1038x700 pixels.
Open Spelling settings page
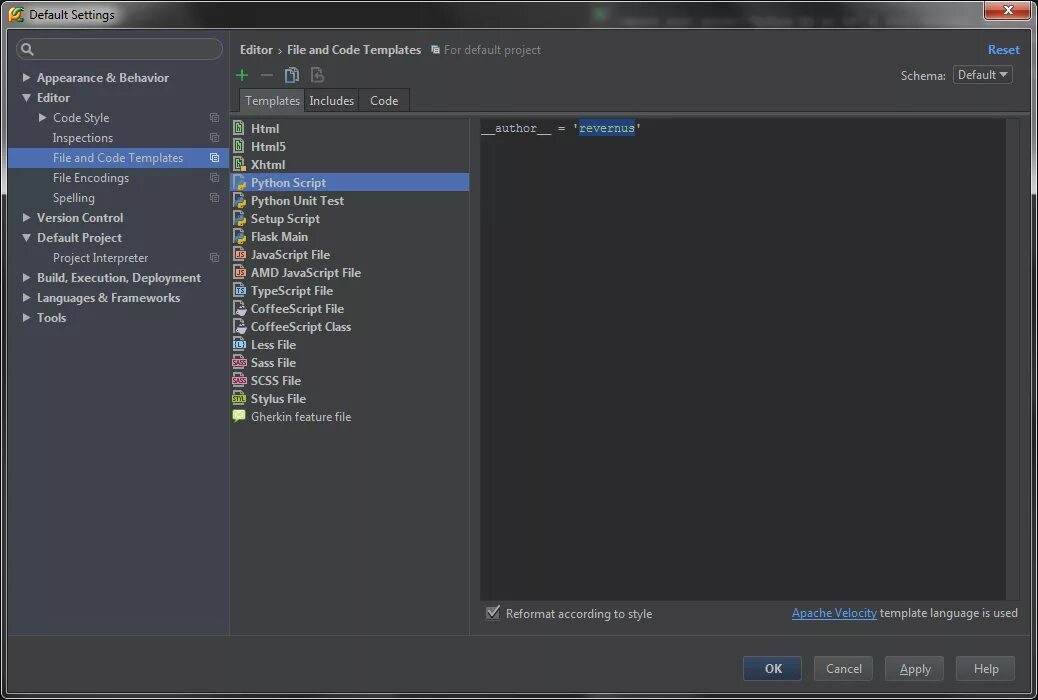tap(73, 198)
